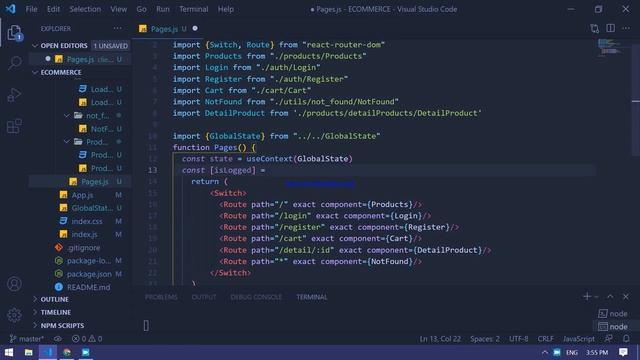
Task: Click Ln 13, Col 22 position indicator
Action: (440, 339)
